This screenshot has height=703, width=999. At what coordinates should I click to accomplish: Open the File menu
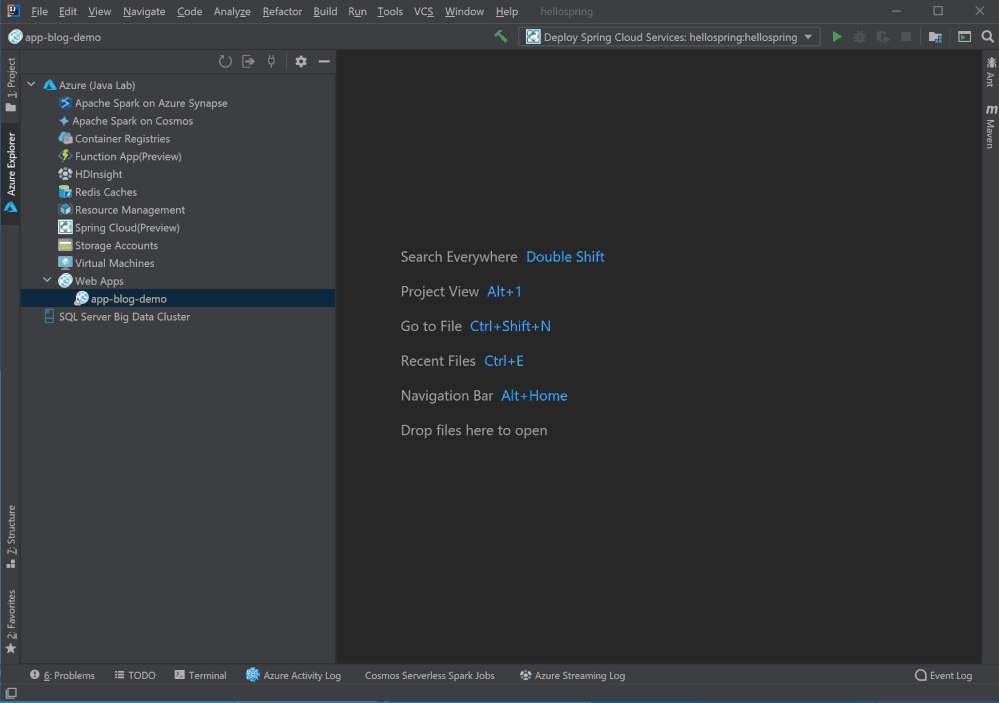pyautogui.click(x=40, y=11)
